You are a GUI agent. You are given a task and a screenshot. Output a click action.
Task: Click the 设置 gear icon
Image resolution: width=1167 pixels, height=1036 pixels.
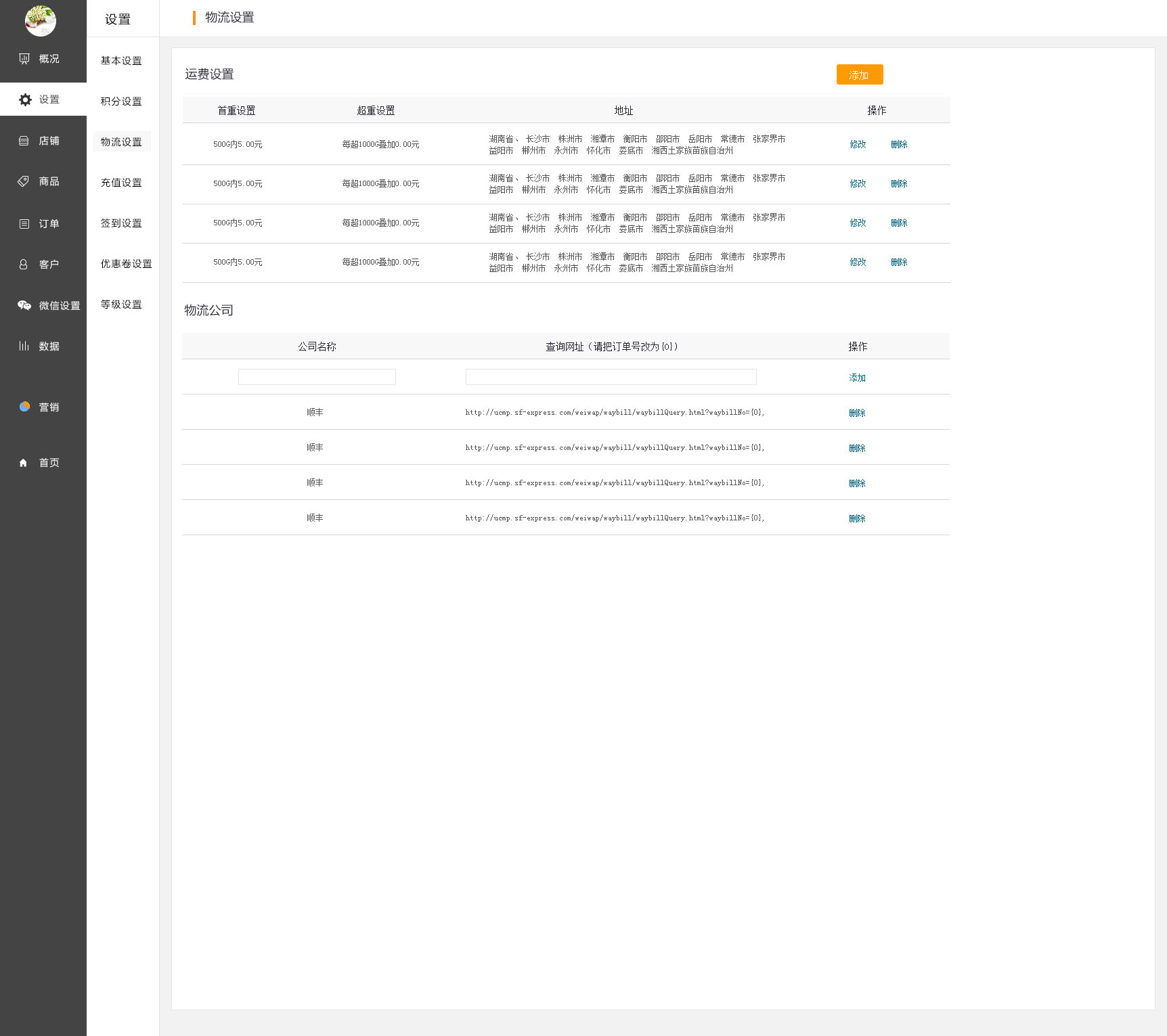(x=25, y=99)
